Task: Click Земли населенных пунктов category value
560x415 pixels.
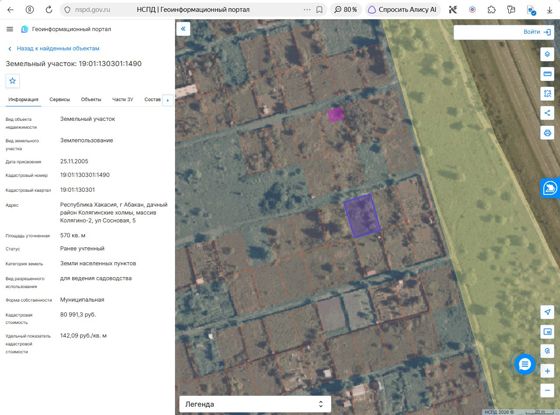Action: pos(98,263)
